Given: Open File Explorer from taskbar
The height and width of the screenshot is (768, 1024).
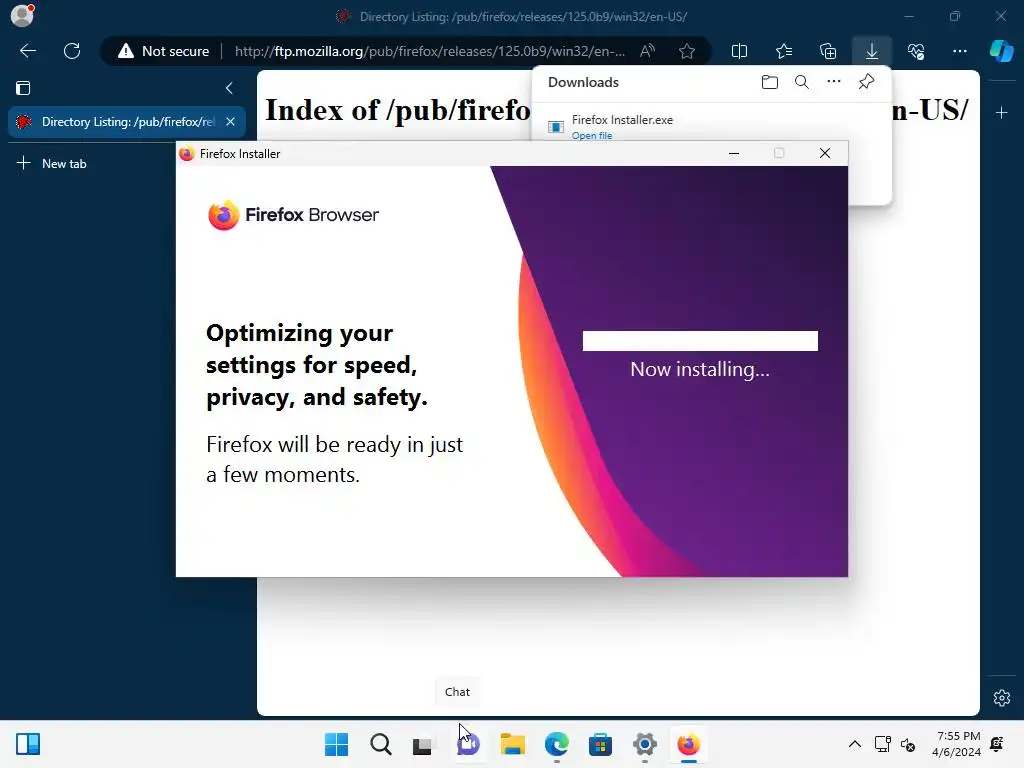Looking at the screenshot, I should tap(513, 744).
